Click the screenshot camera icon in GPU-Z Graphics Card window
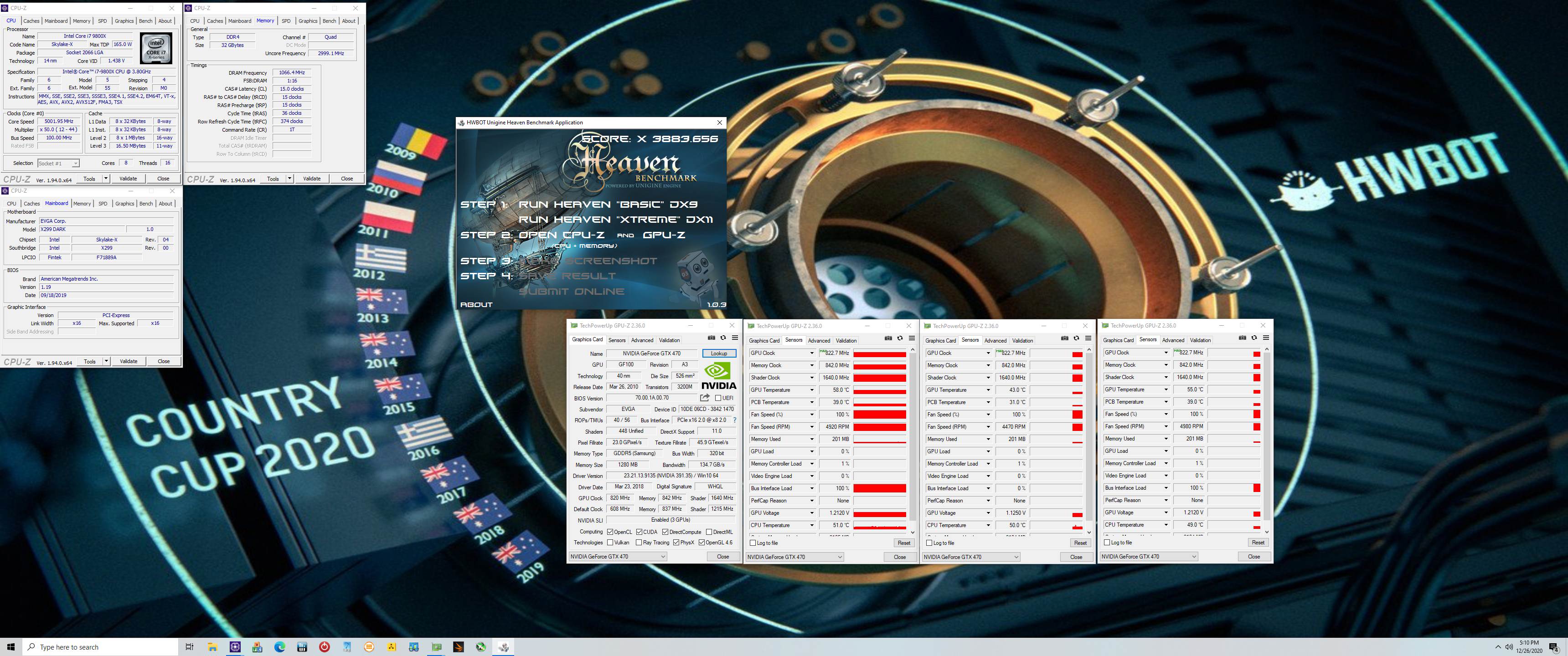 (x=711, y=338)
